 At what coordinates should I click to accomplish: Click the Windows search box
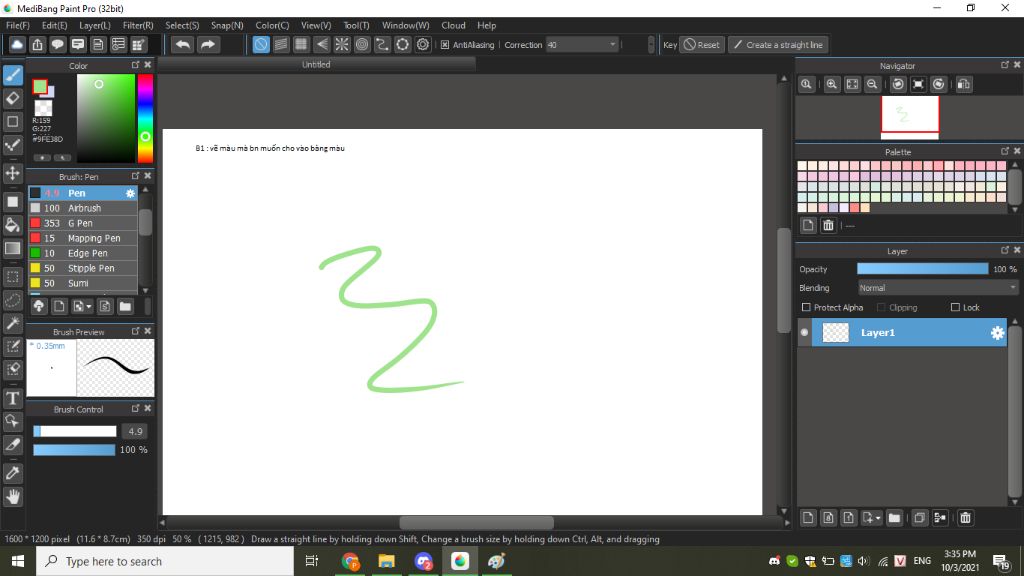(x=165, y=561)
